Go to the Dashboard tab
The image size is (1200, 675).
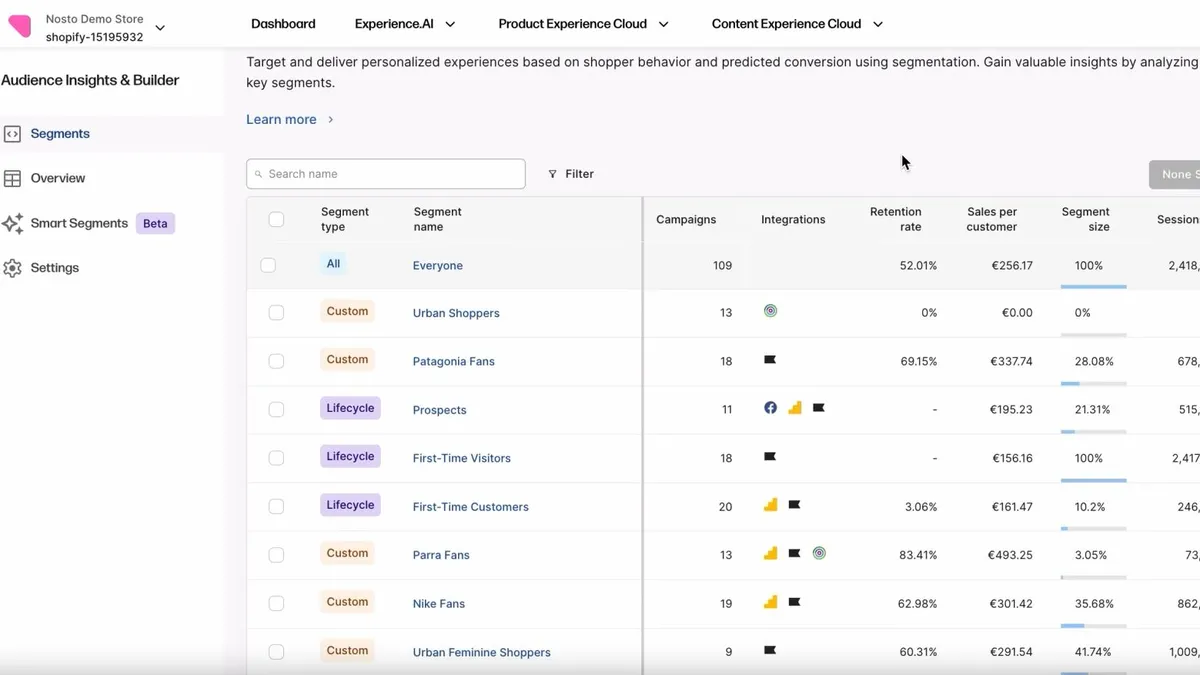[283, 24]
